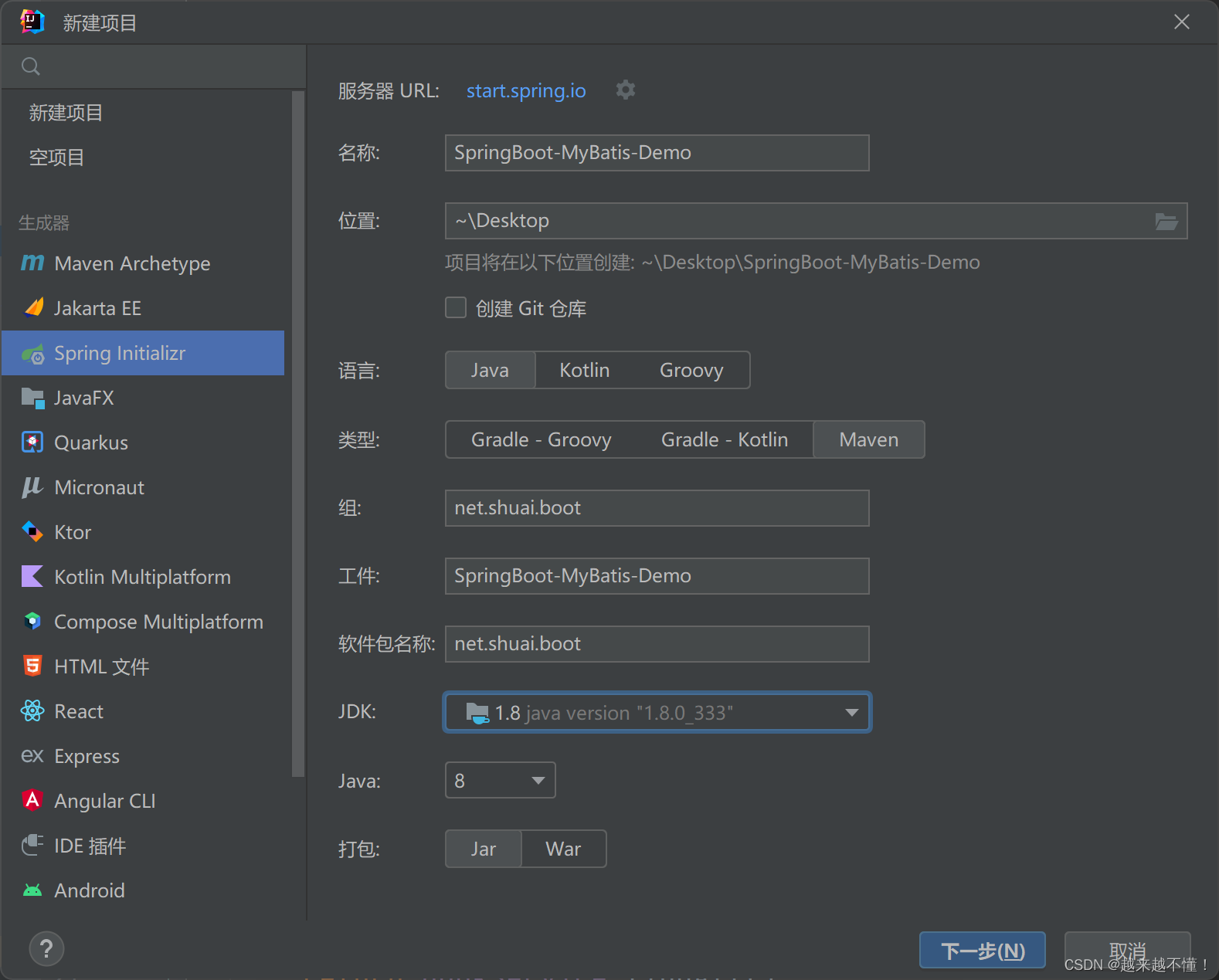Click the artifact input field
Viewport: 1219px width, 980px height.
click(657, 576)
